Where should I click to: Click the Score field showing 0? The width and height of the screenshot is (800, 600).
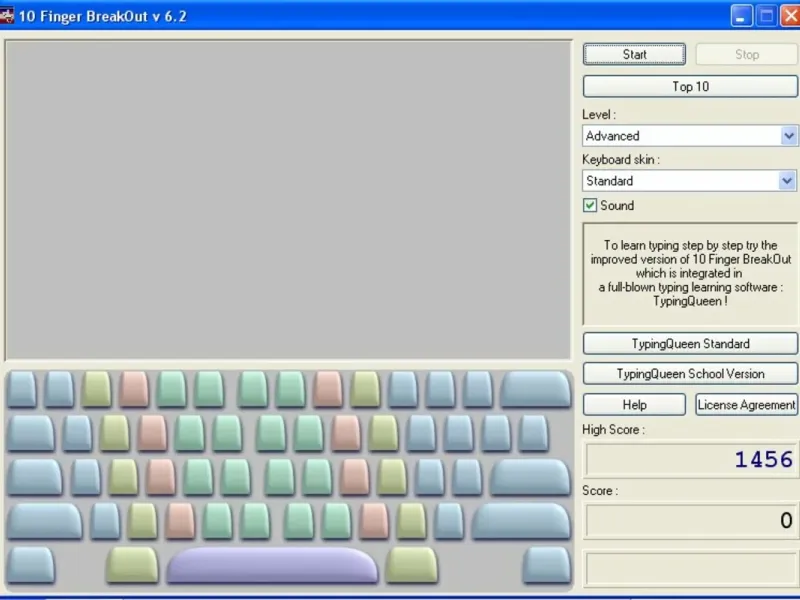[x=690, y=520]
